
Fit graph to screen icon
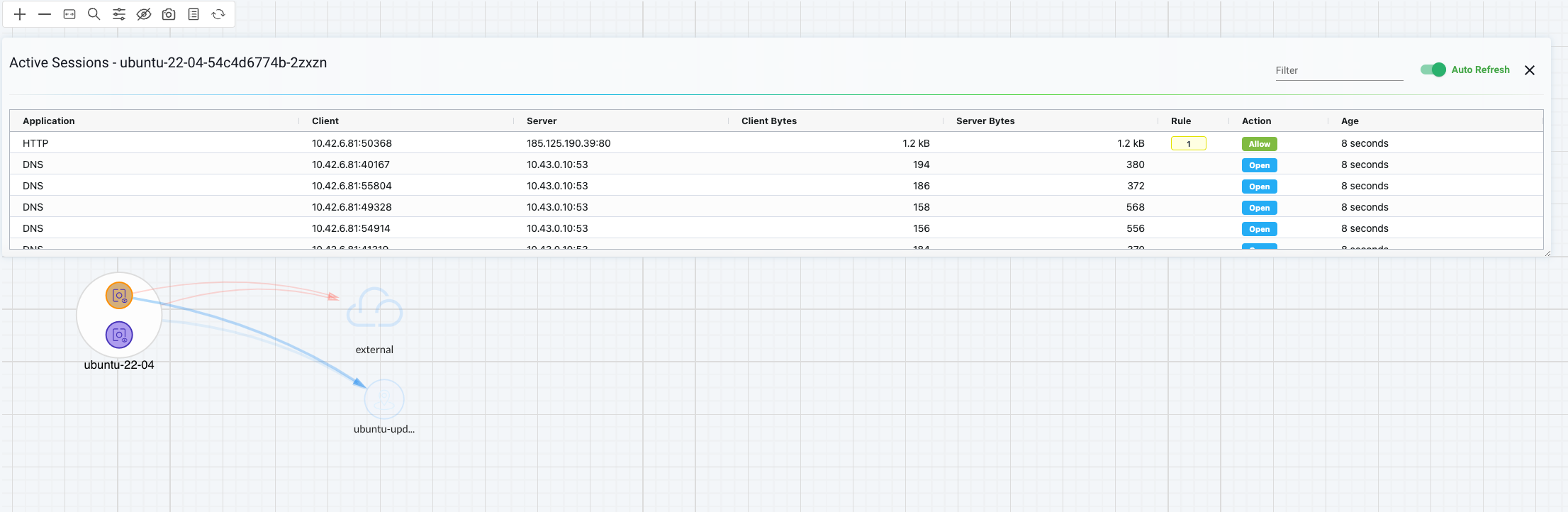pos(69,14)
